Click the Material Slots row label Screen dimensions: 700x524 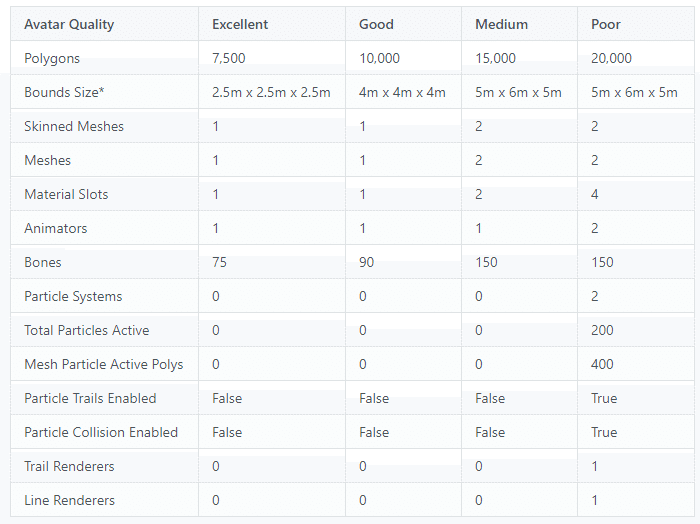(x=66, y=195)
